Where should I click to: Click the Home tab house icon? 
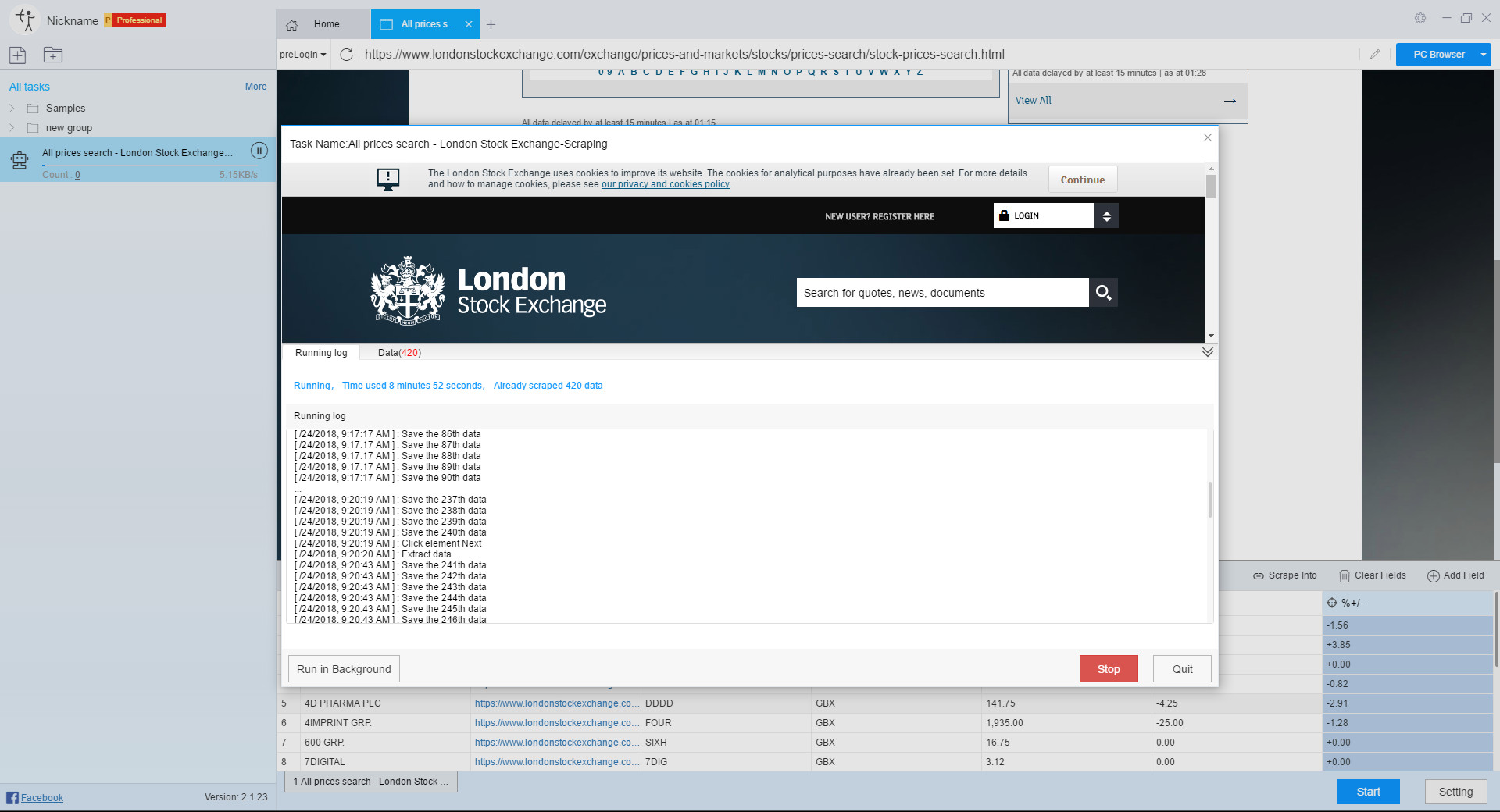click(291, 25)
